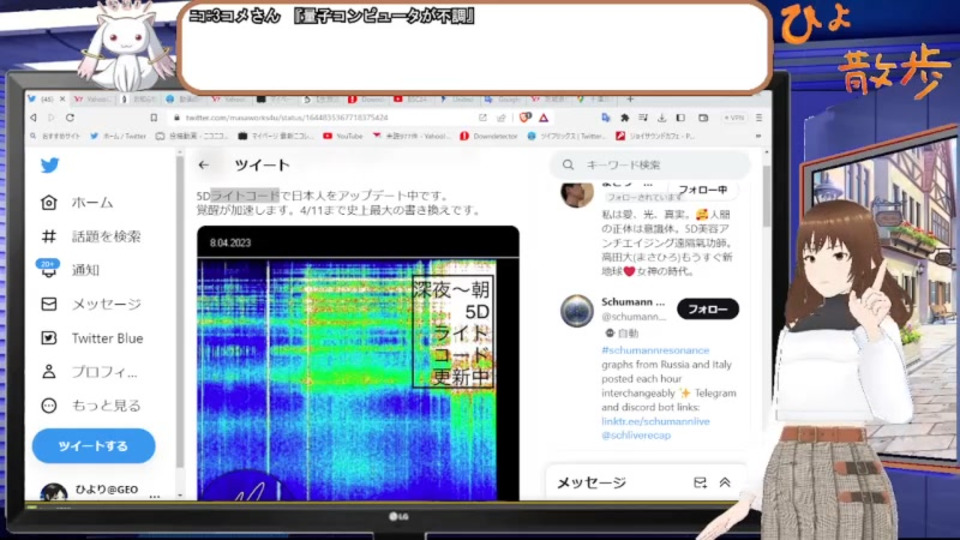
Task: Open メッセージ in Twitter sidebar
Action: 91,304
